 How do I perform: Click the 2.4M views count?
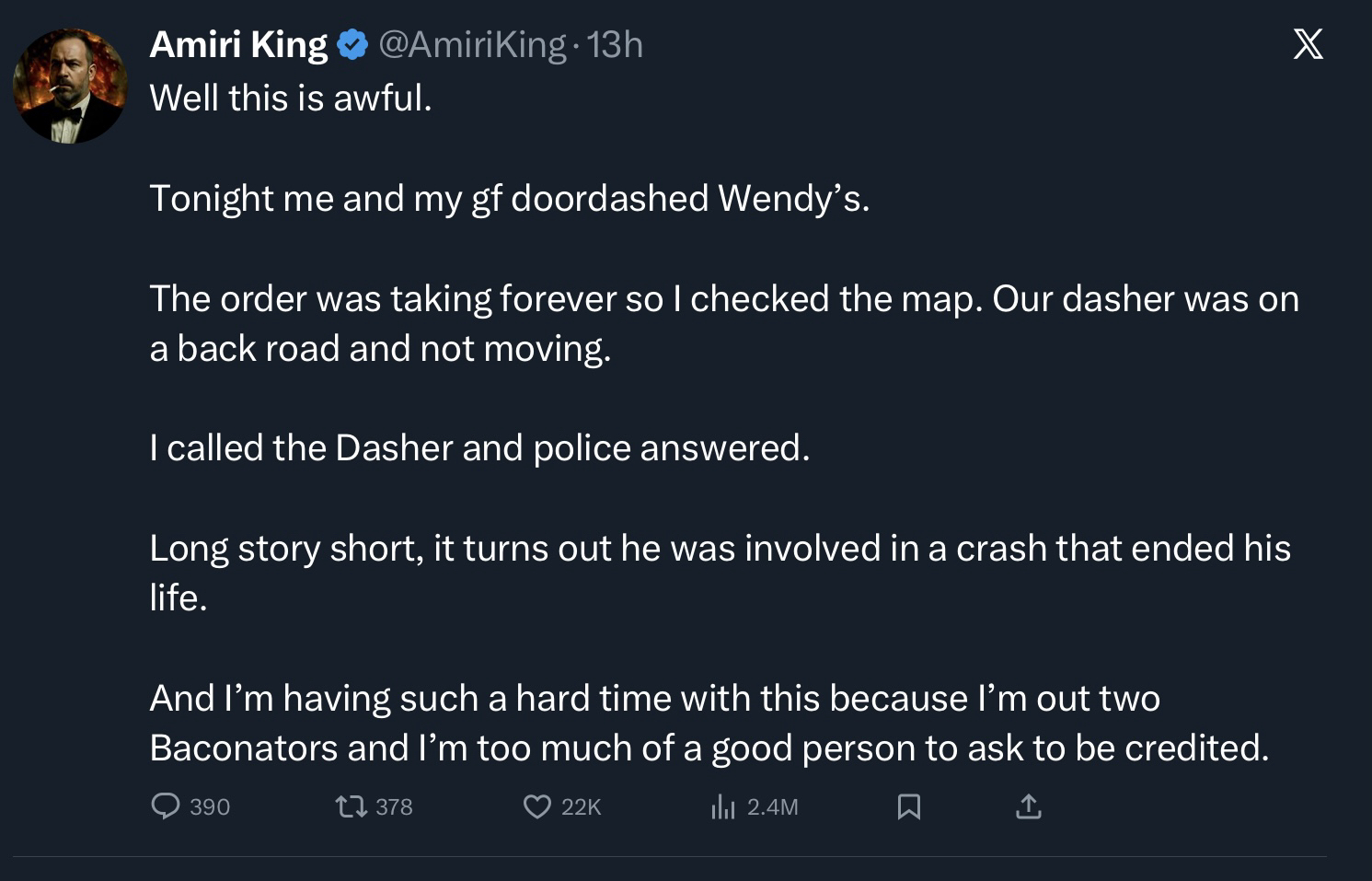pos(772,807)
